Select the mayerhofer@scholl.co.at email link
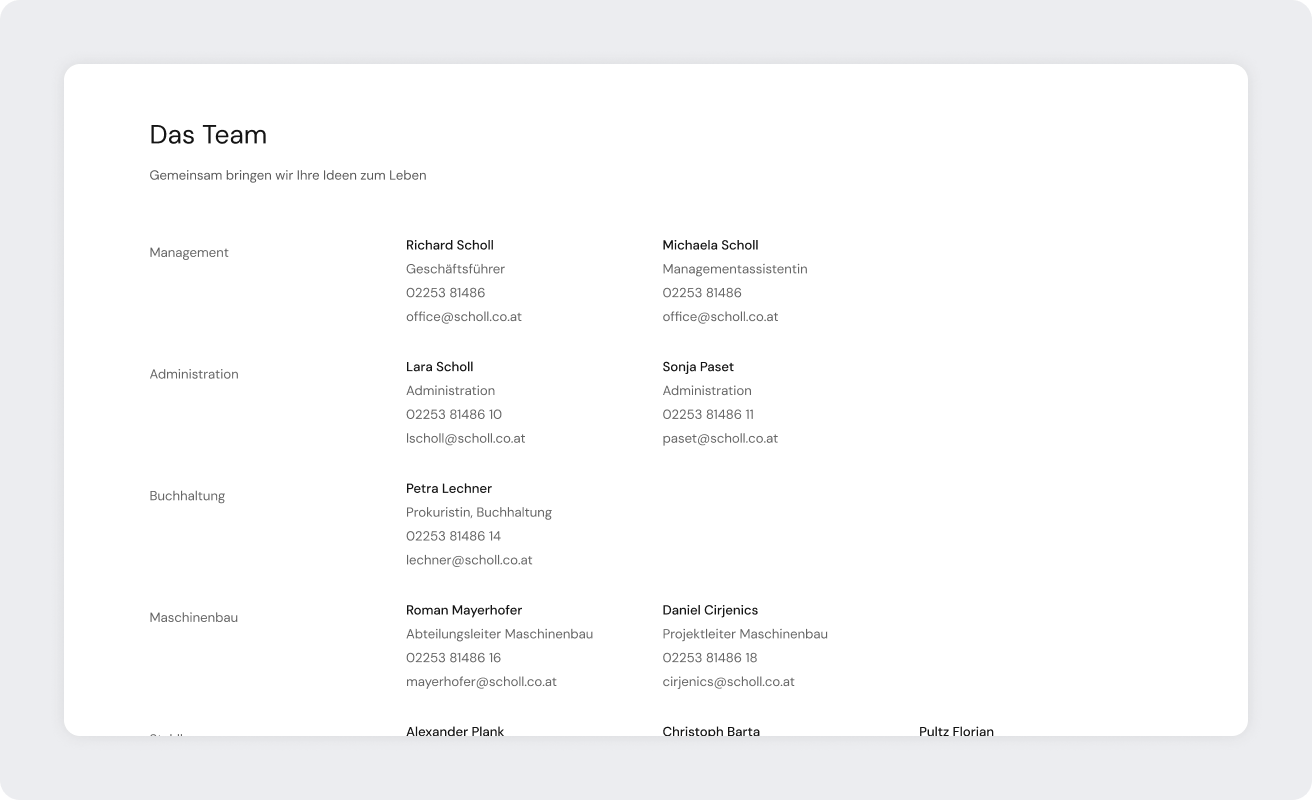Image resolution: width=1312 pixels, height=800 pixels. click(x=481, y=682)
